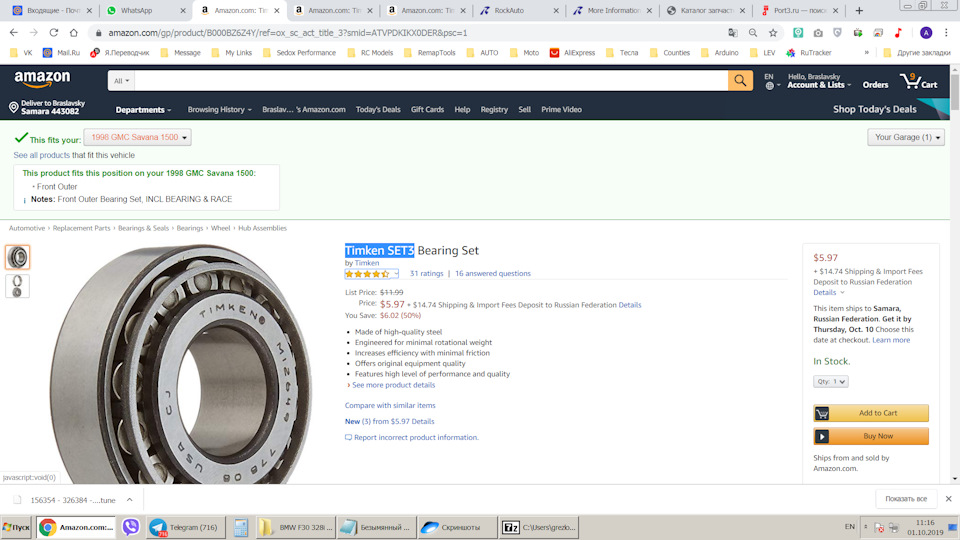Click the AliExpress bookmark
Screen dimensions: 960x540
tap(572, 53)
